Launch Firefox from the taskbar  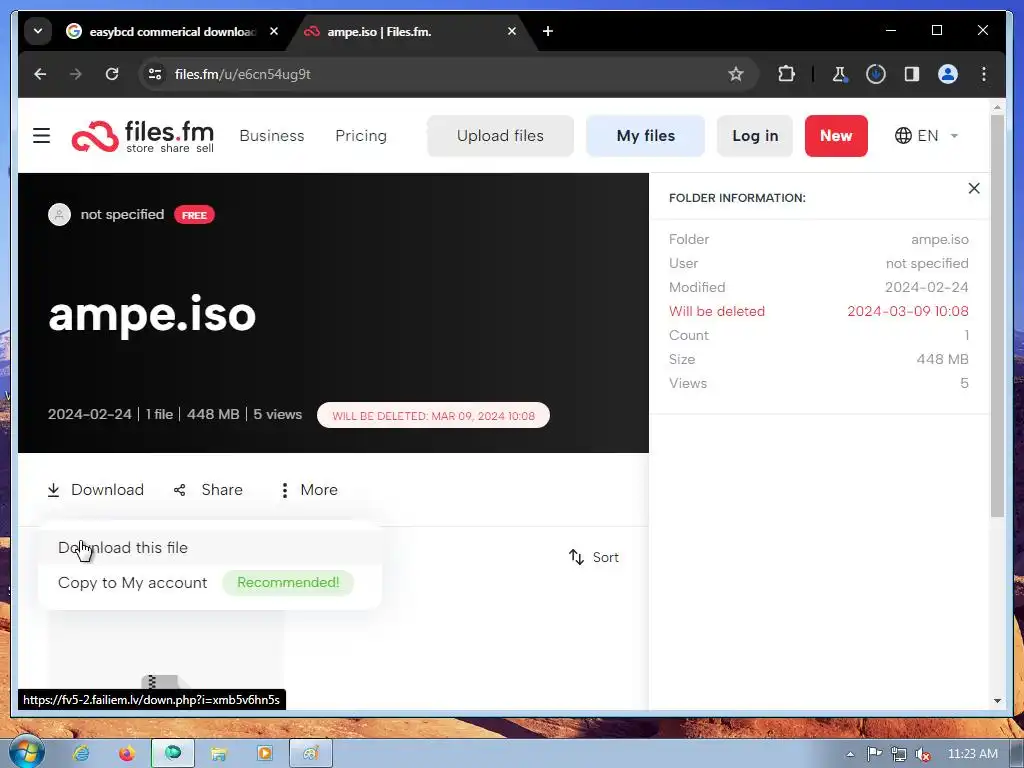tap(127, 753)
